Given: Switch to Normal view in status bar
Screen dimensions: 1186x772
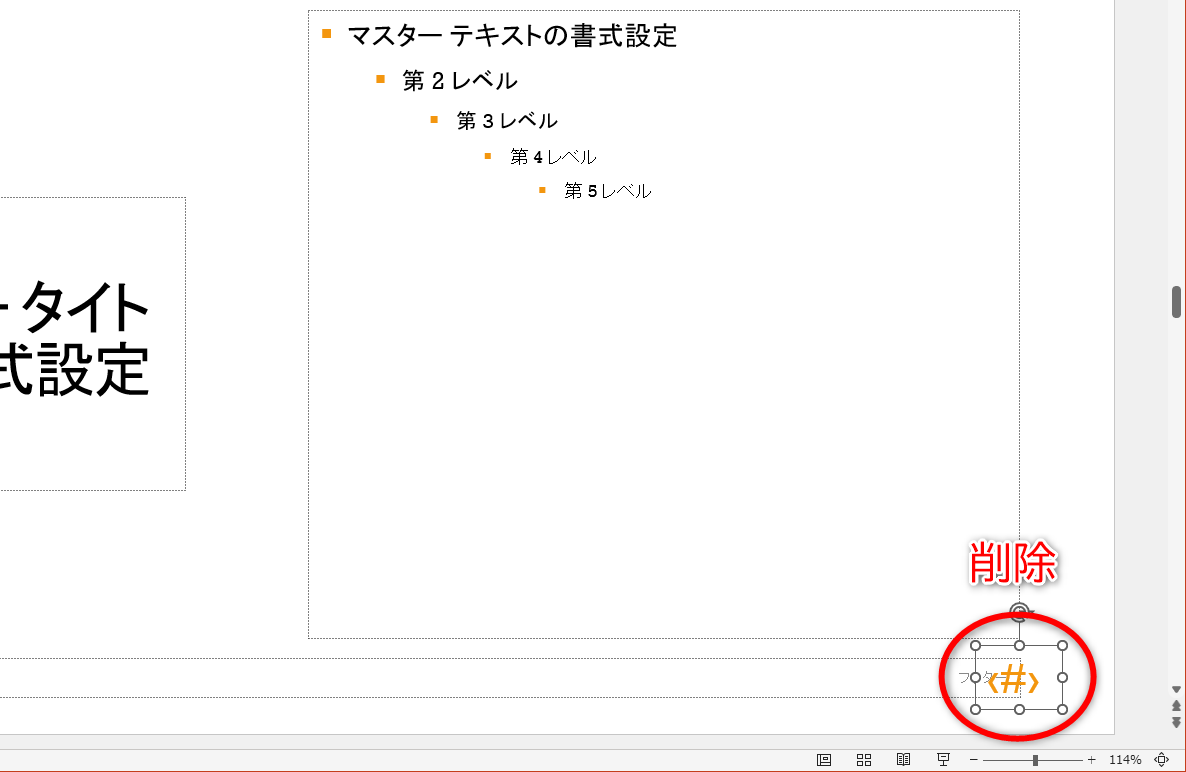Looking at the screenshot, I should pyautogui.click(x=824, y=760).
